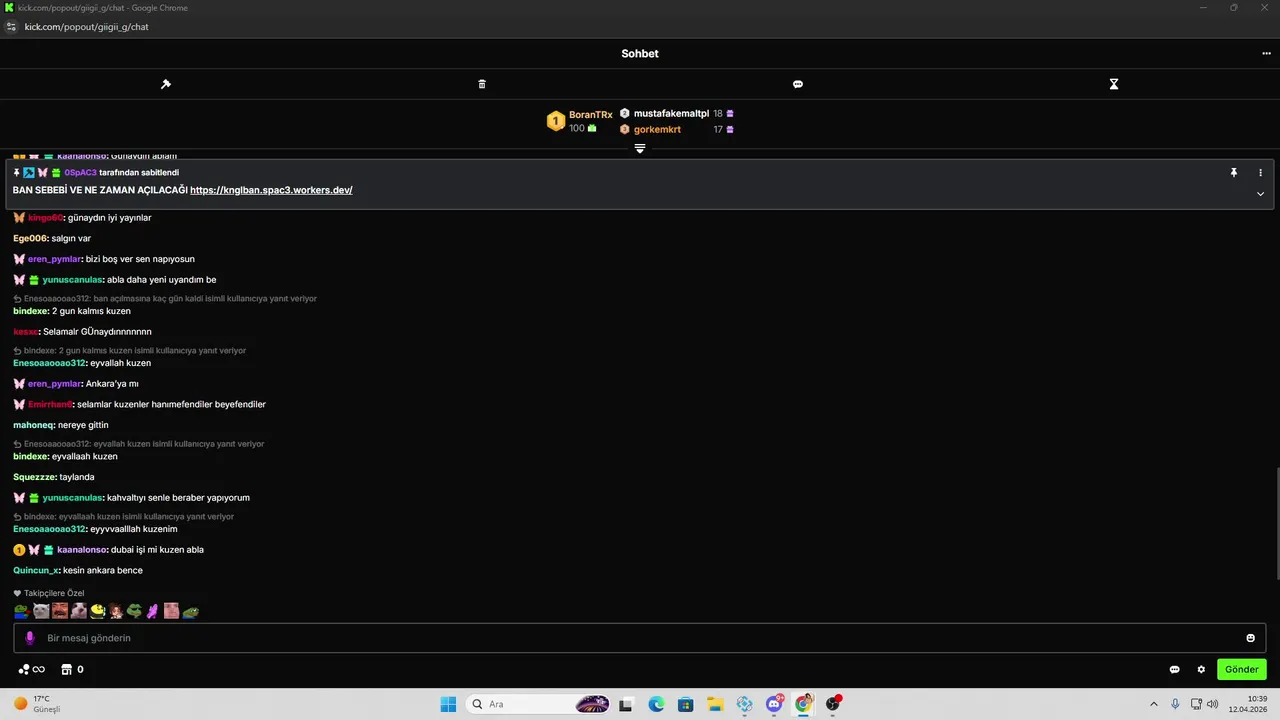Open the hourglass tab in chat header
Image resolution: width=1280 pixels, height=720 pixels.
[x=1114, y=84]
